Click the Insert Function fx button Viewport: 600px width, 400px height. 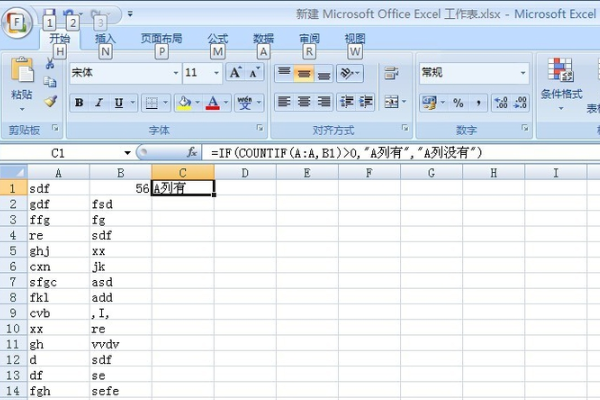(192, 153)
